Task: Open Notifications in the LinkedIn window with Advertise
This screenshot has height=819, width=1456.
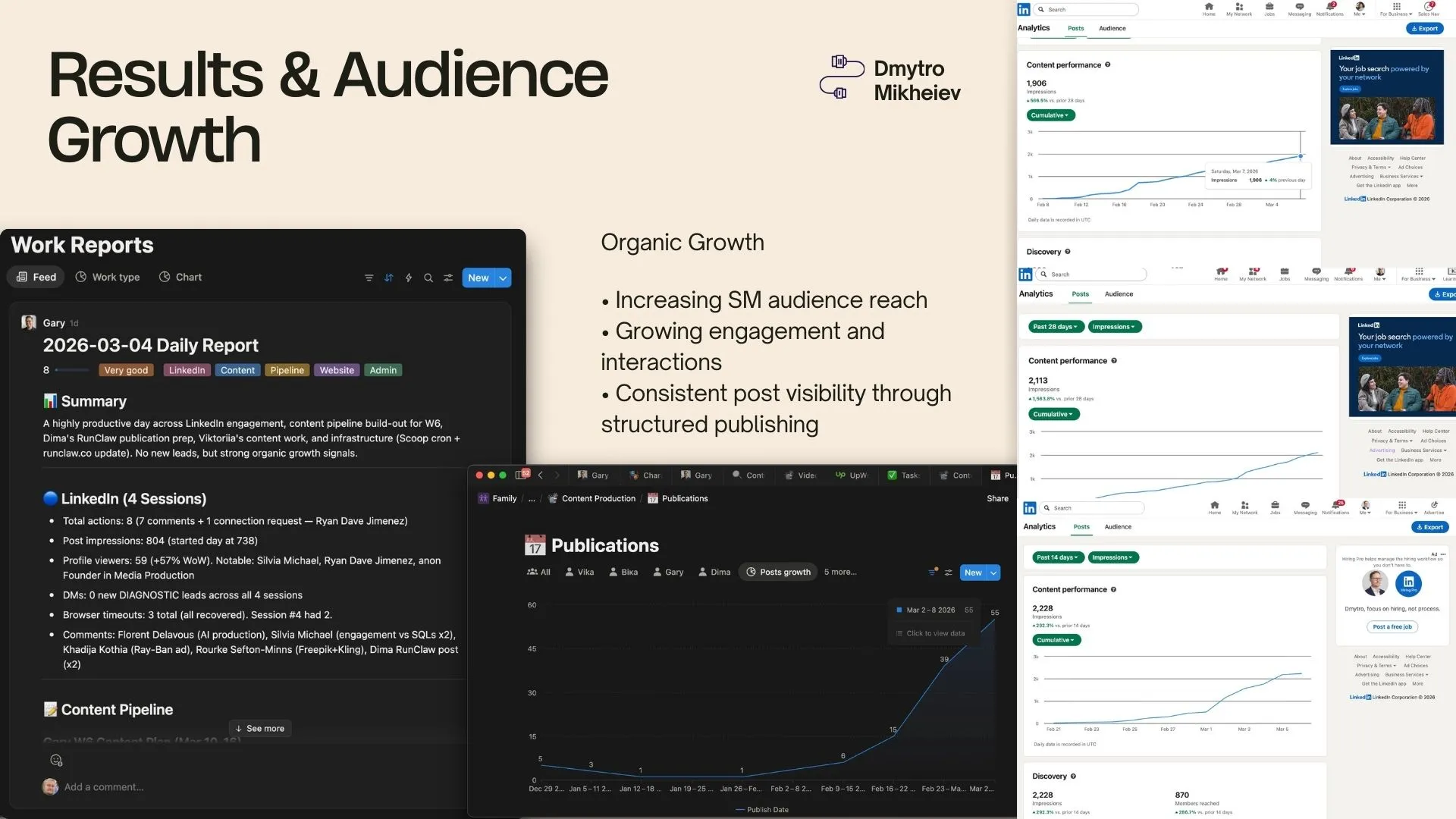Action: click(1335, 507)
